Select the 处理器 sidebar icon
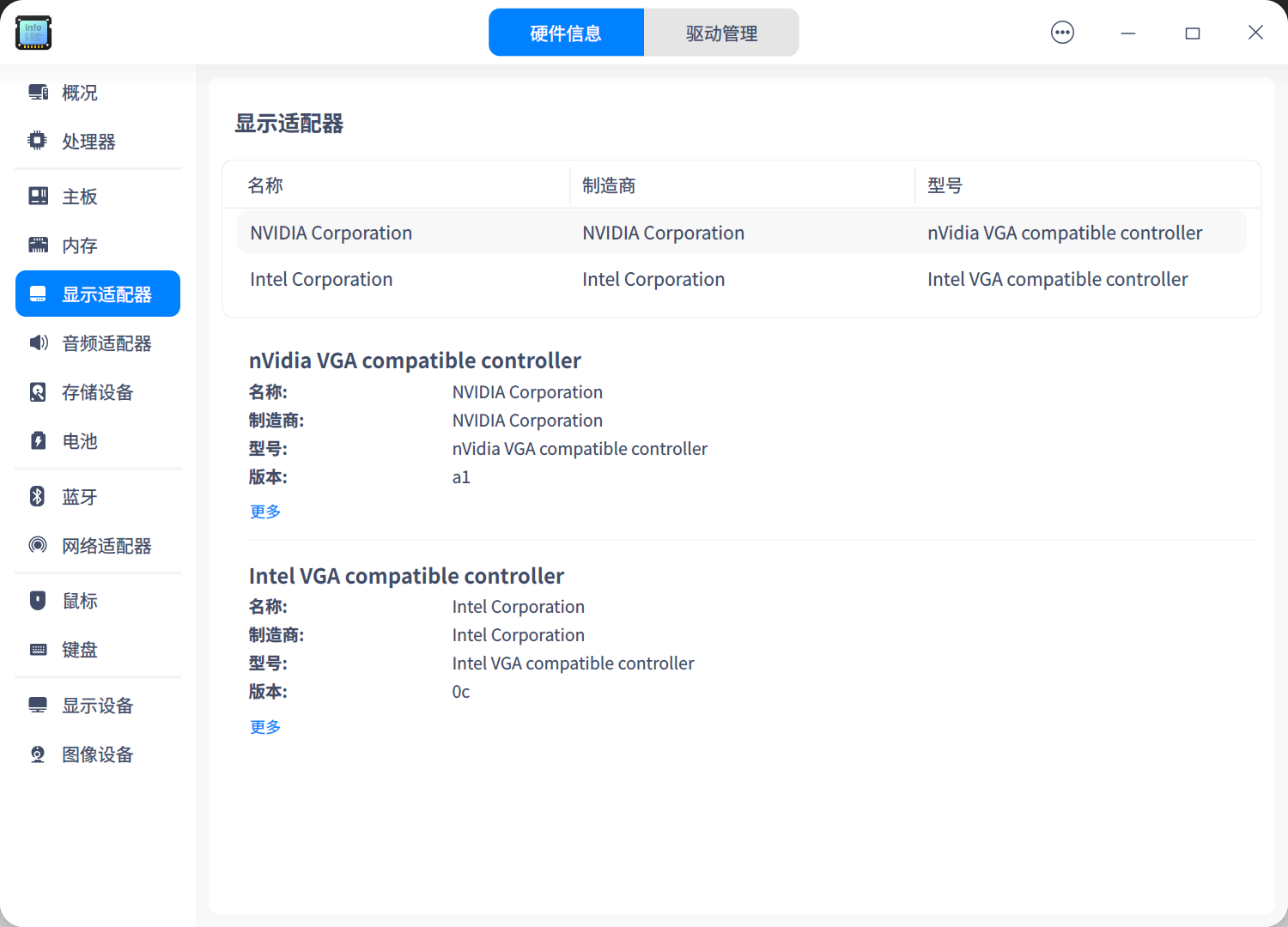 38,141
